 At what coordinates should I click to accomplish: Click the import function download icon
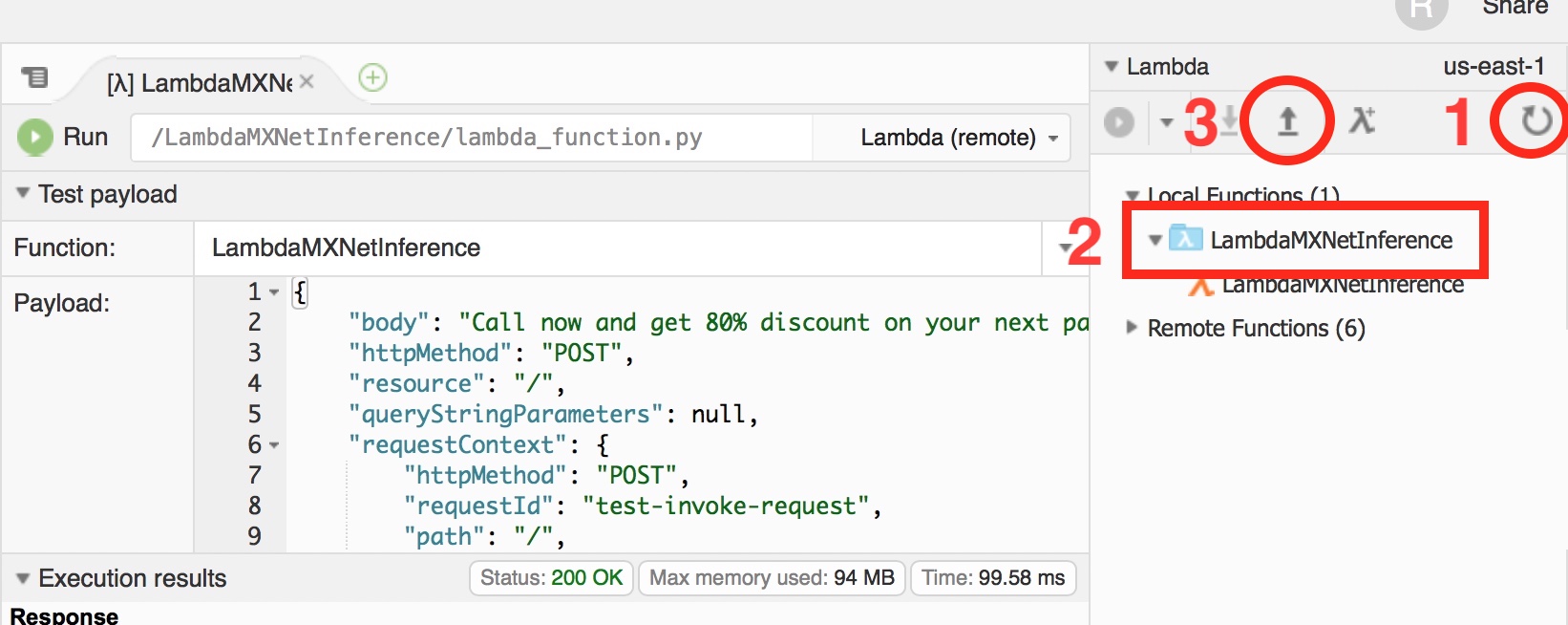click(1230, 120)
